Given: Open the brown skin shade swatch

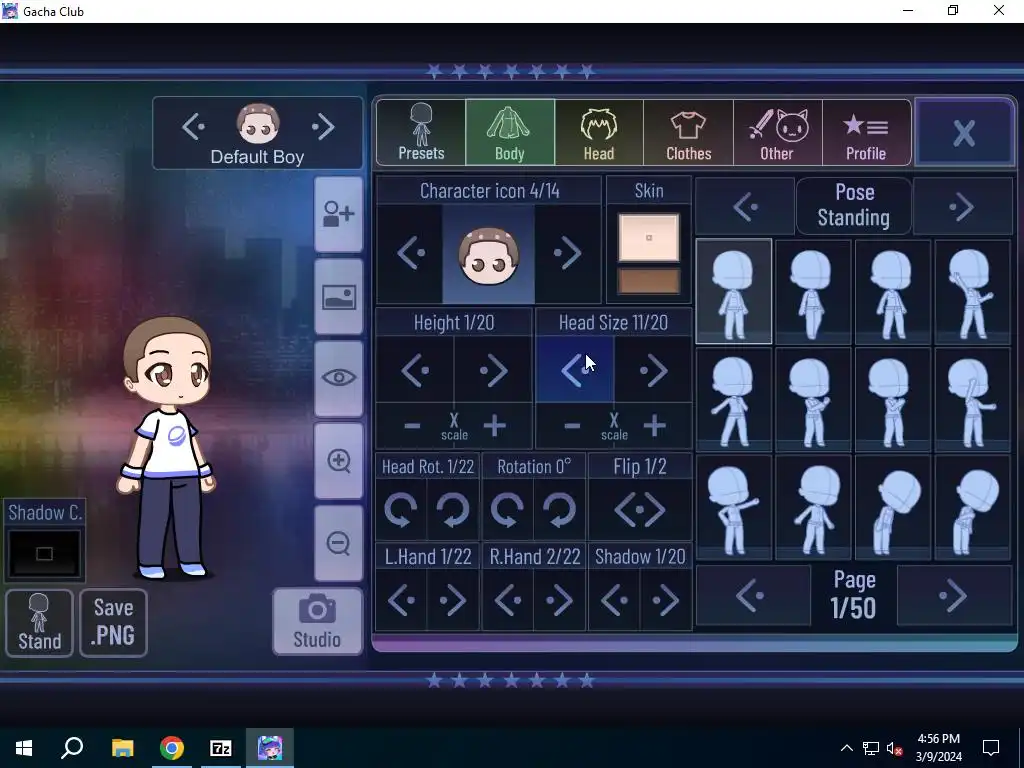Looking at the screenshot, I should [x=648, y=281].
